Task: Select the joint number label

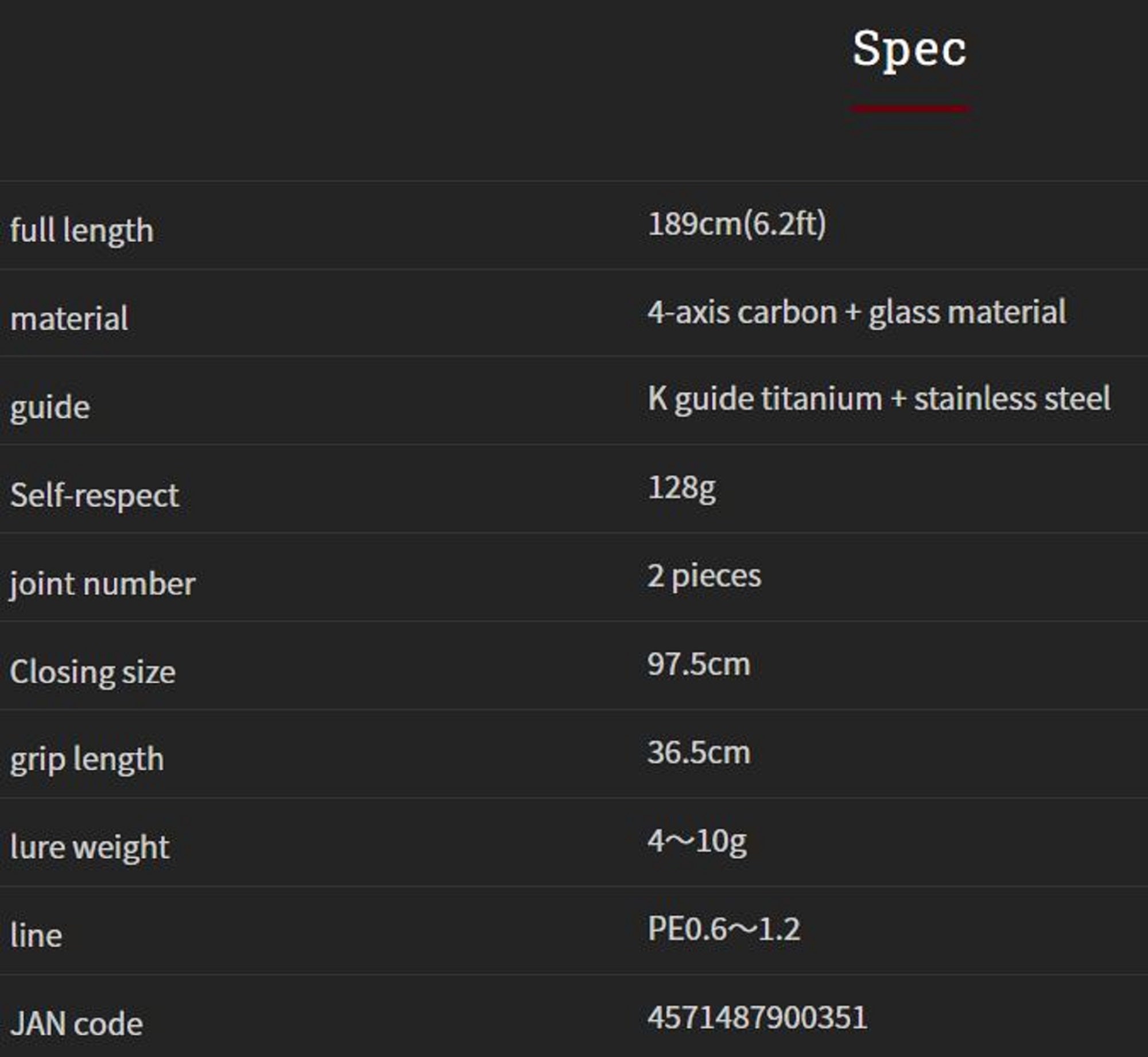Action: tap(102, 584)
